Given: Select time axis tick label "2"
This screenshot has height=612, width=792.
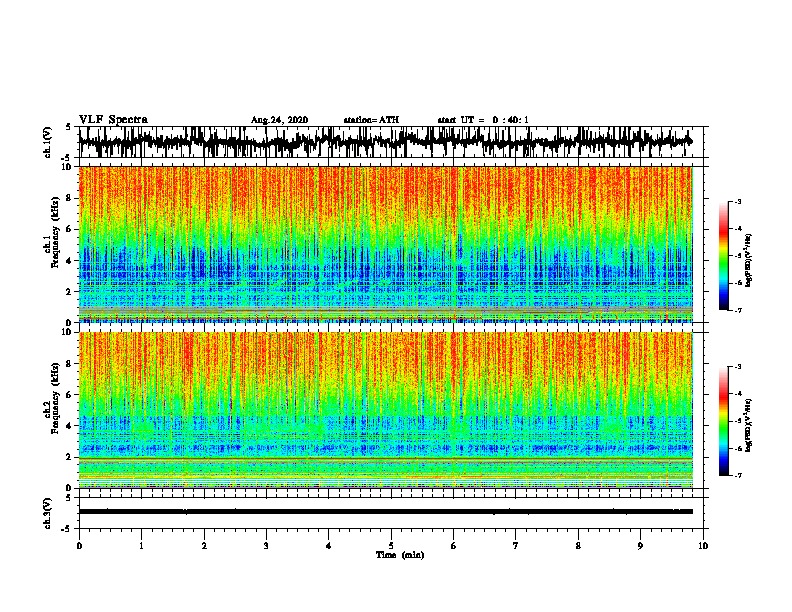Looking at the screenshot, I should click(x=204, y=546).
